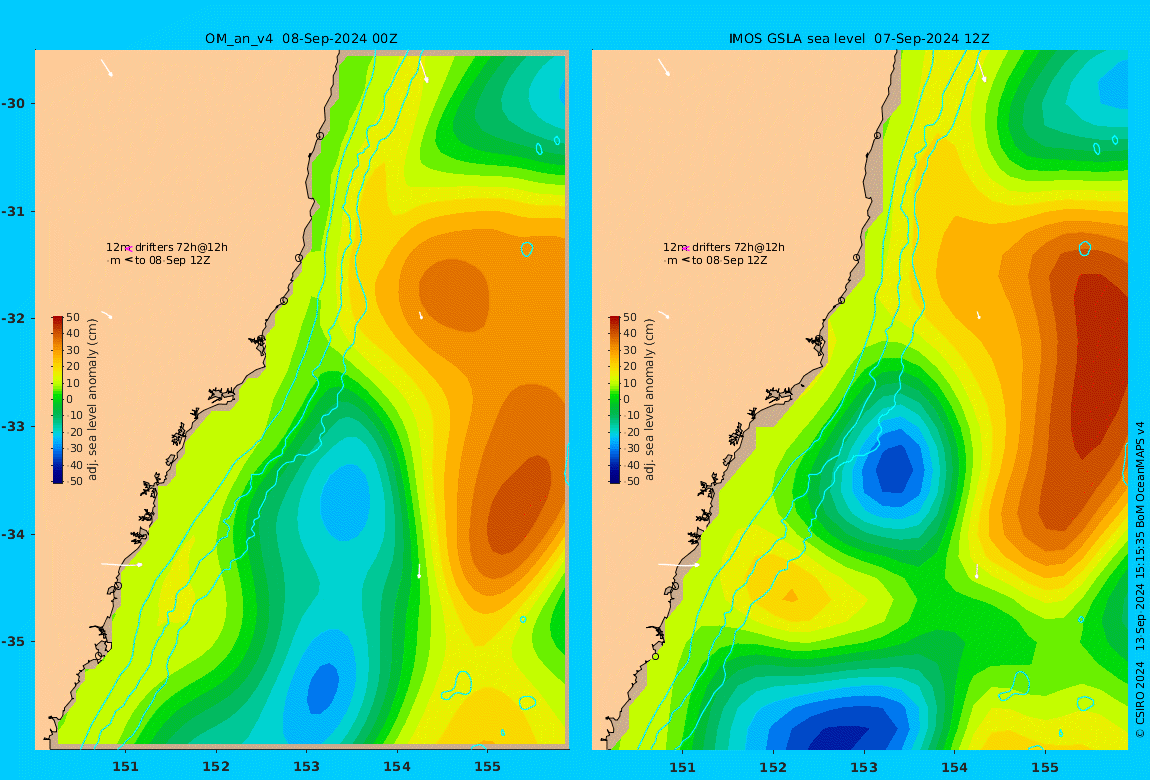Click longitude 151 under the left map

pos(125,767)
